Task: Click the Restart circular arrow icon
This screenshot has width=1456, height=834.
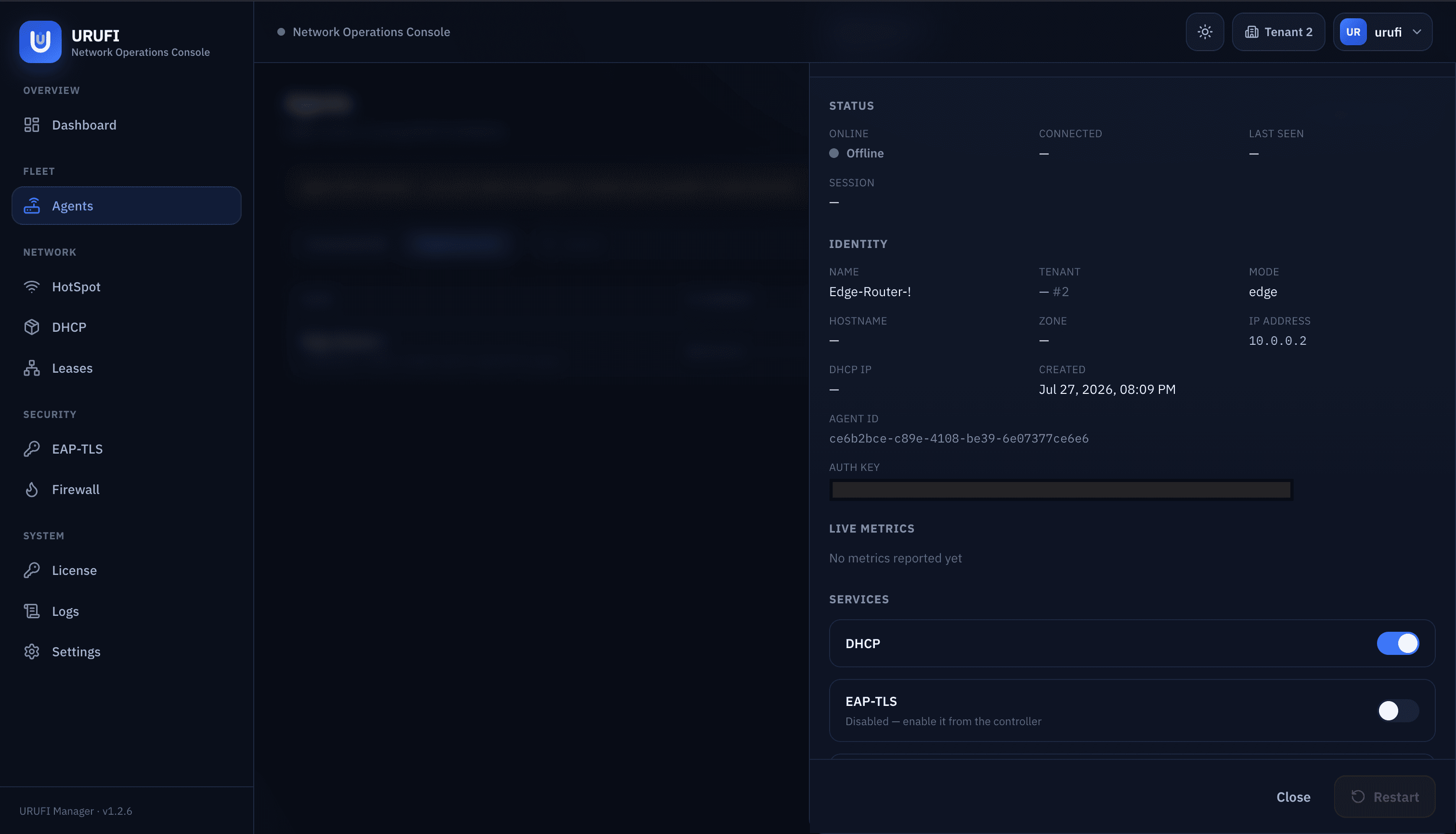Action: pyautogui.click(x=1357, y=797)
